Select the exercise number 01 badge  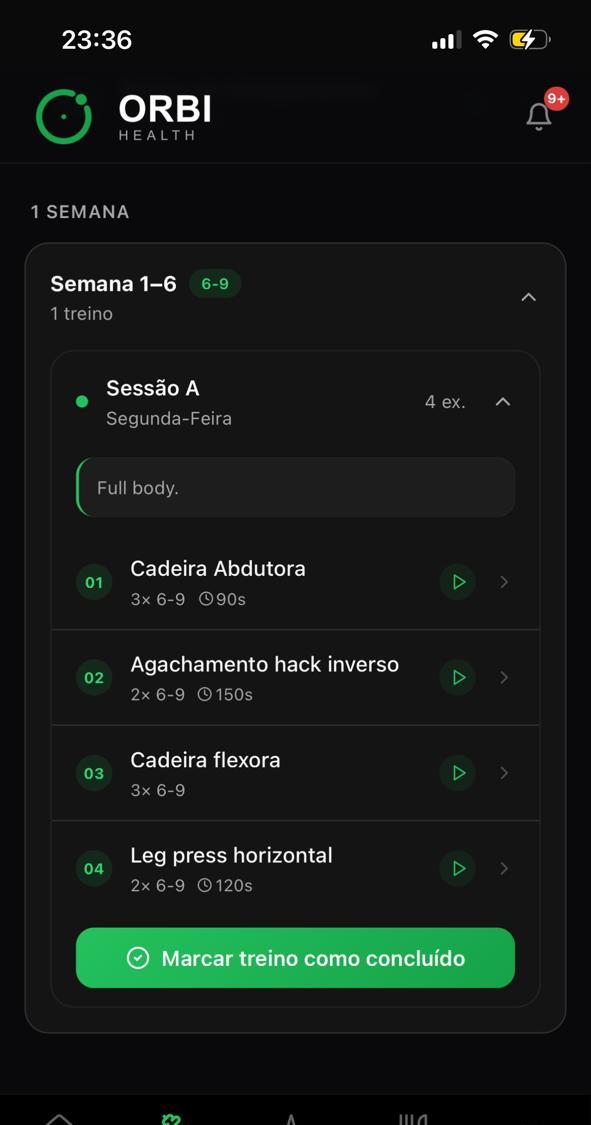[94, 582]
